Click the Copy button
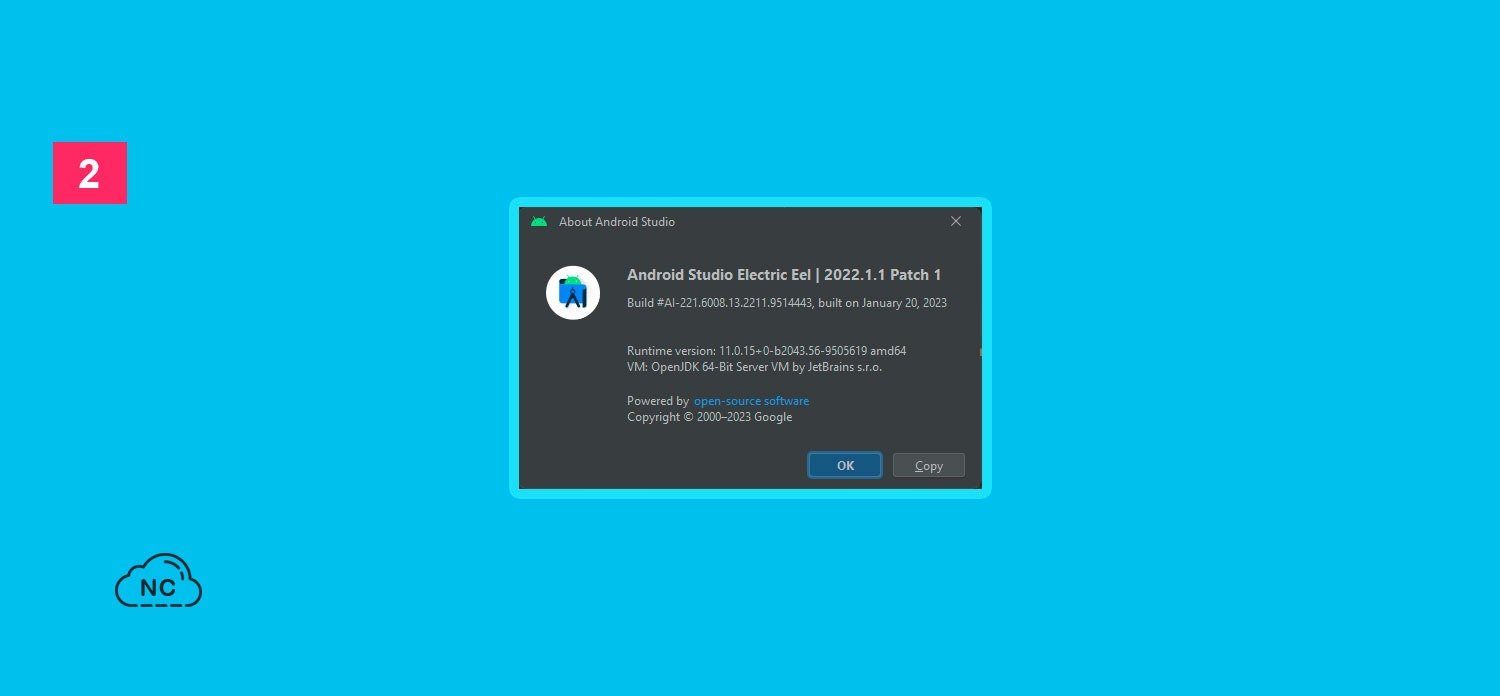Screen dimensions: 1500x696 (x=929, y=465)
